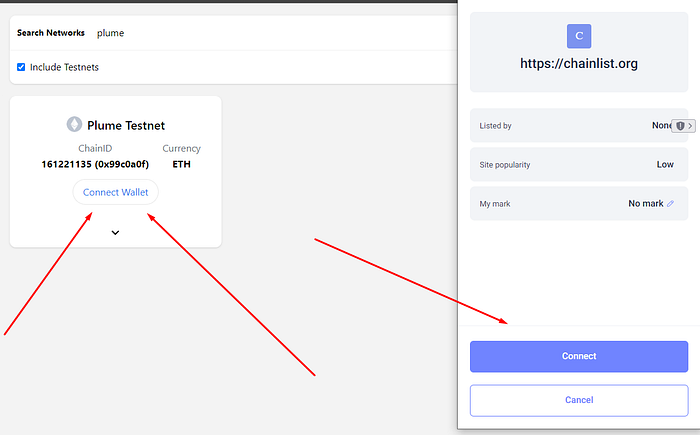Cancel the wallet connection request
The image size is (700, 435).
(x=579, y=400)
